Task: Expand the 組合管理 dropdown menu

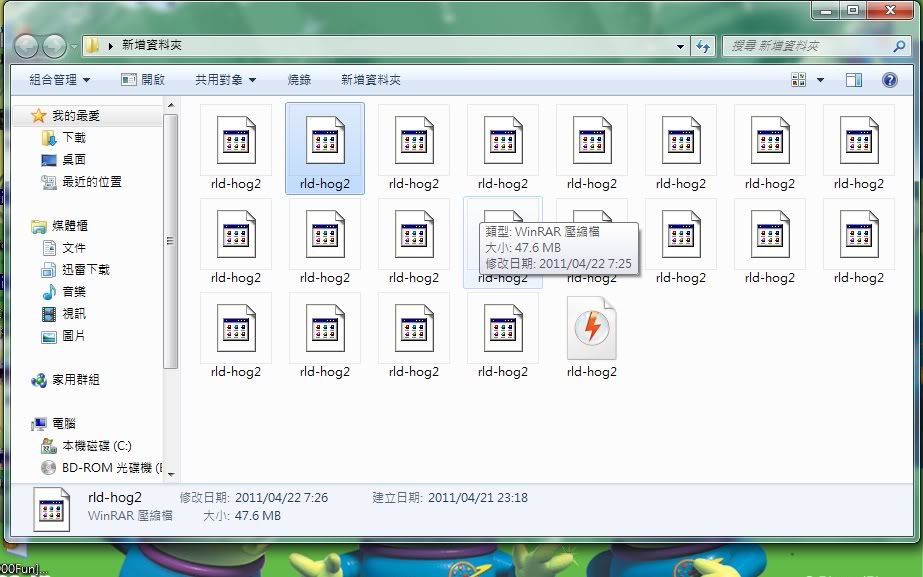Action: (x=60, y=80)
